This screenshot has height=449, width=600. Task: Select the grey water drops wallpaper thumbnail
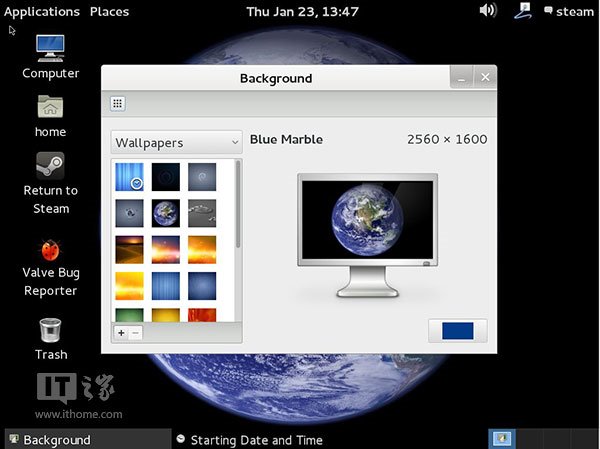(202, 213)
